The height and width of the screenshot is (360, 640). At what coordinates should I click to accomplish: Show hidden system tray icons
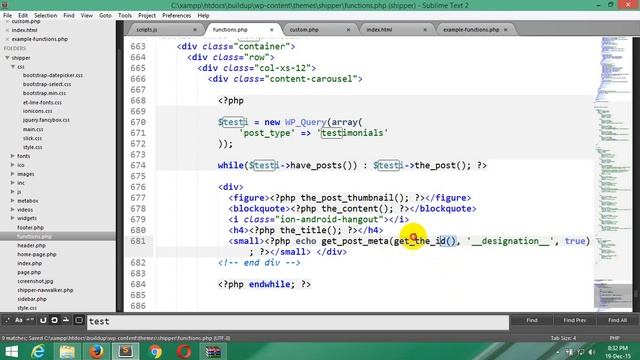coord(558,352)
